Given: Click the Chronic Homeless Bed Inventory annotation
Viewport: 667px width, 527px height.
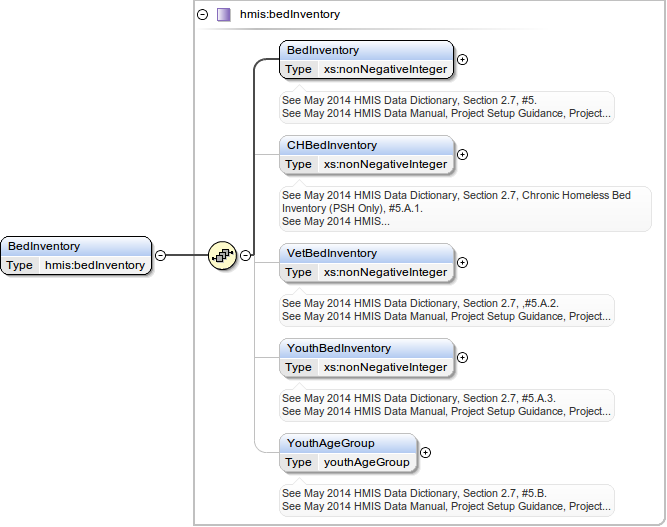Looking at the screenshot, I should pos(465,208).
